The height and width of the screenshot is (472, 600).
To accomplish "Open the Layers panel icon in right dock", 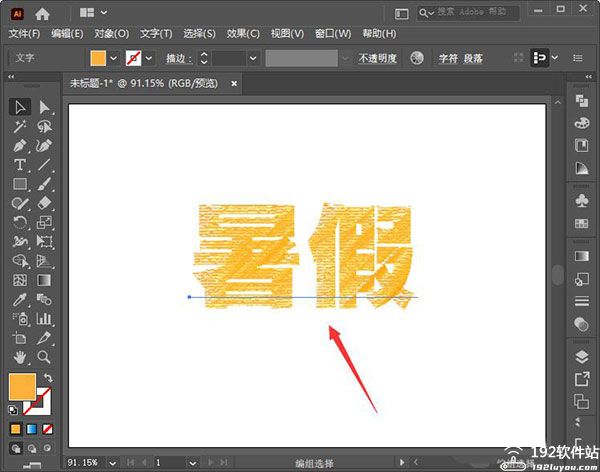I will tap(582, 356).
